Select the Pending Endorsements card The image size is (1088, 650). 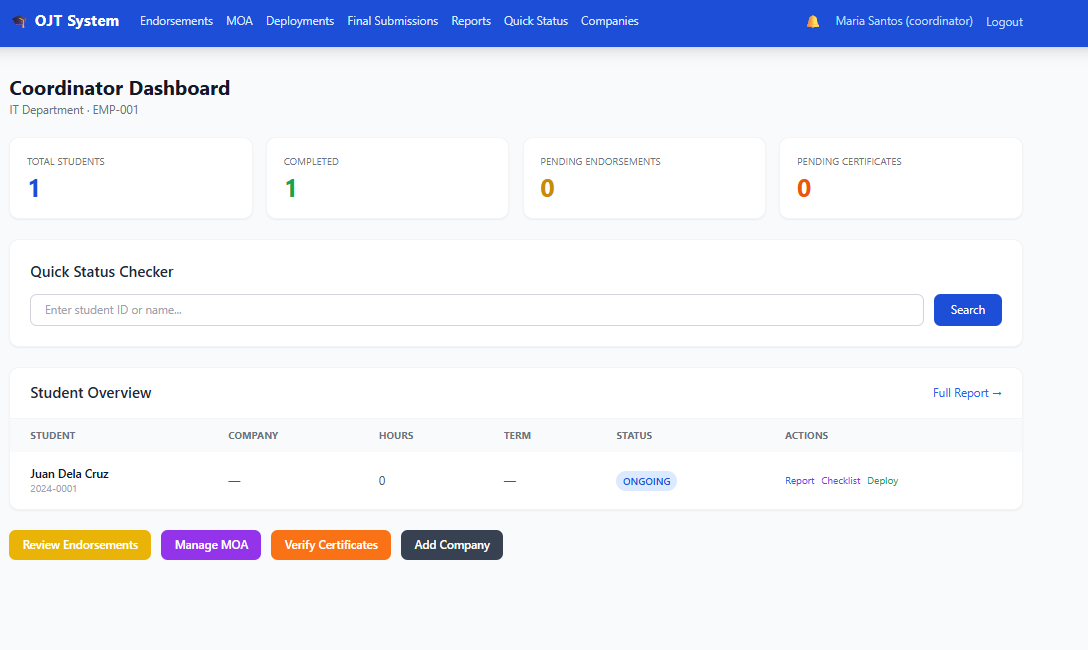(x=644, y=178)
